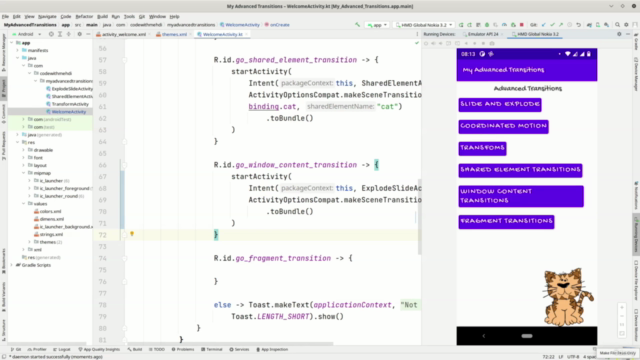Open the Git tool window
640x360 pixels.
tap(16, 349)
